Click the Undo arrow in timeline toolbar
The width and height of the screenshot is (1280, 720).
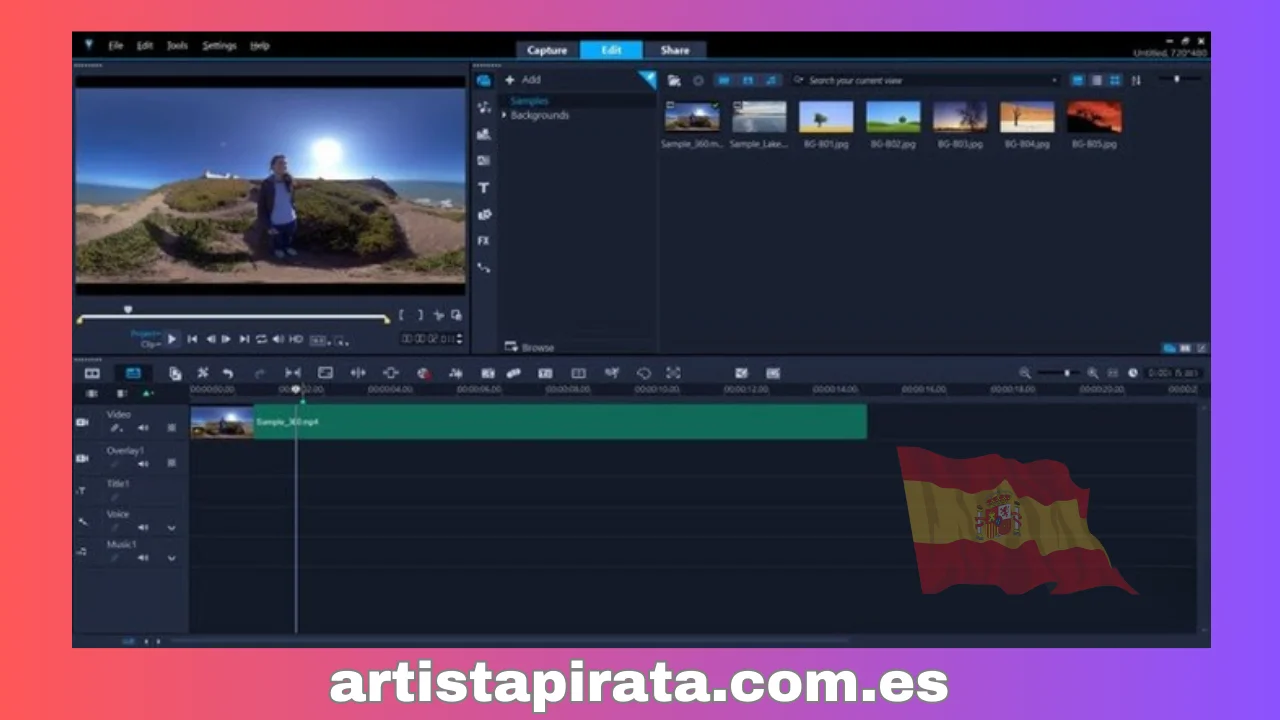point(228,373)
